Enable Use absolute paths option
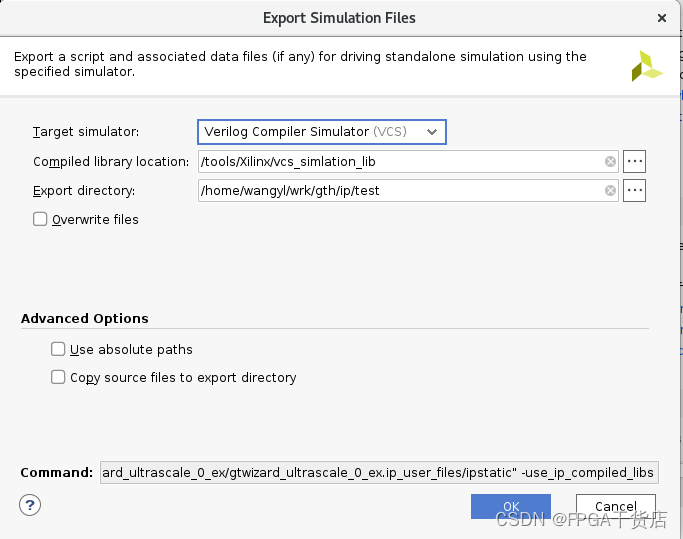Viewport: 683px width, 539px height. (58, 349)
